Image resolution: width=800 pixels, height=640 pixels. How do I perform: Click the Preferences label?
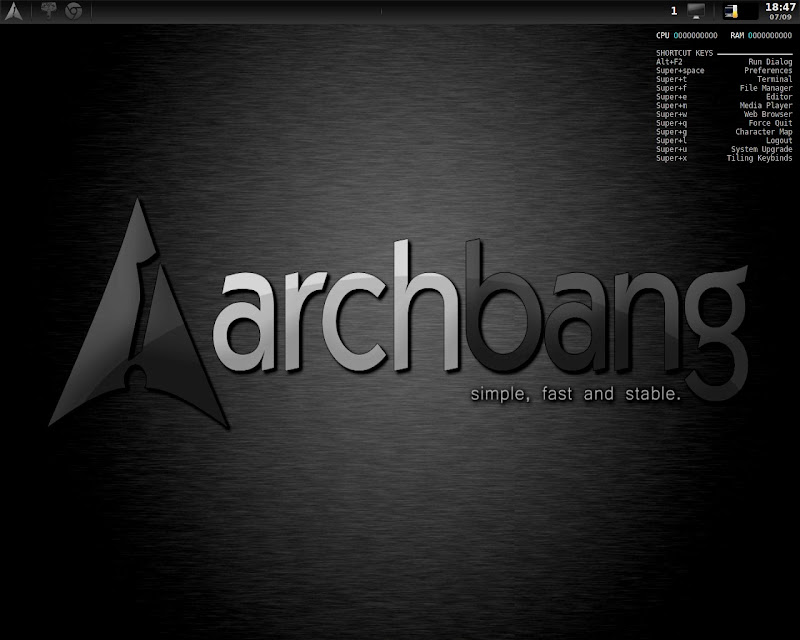click(768, 70)
